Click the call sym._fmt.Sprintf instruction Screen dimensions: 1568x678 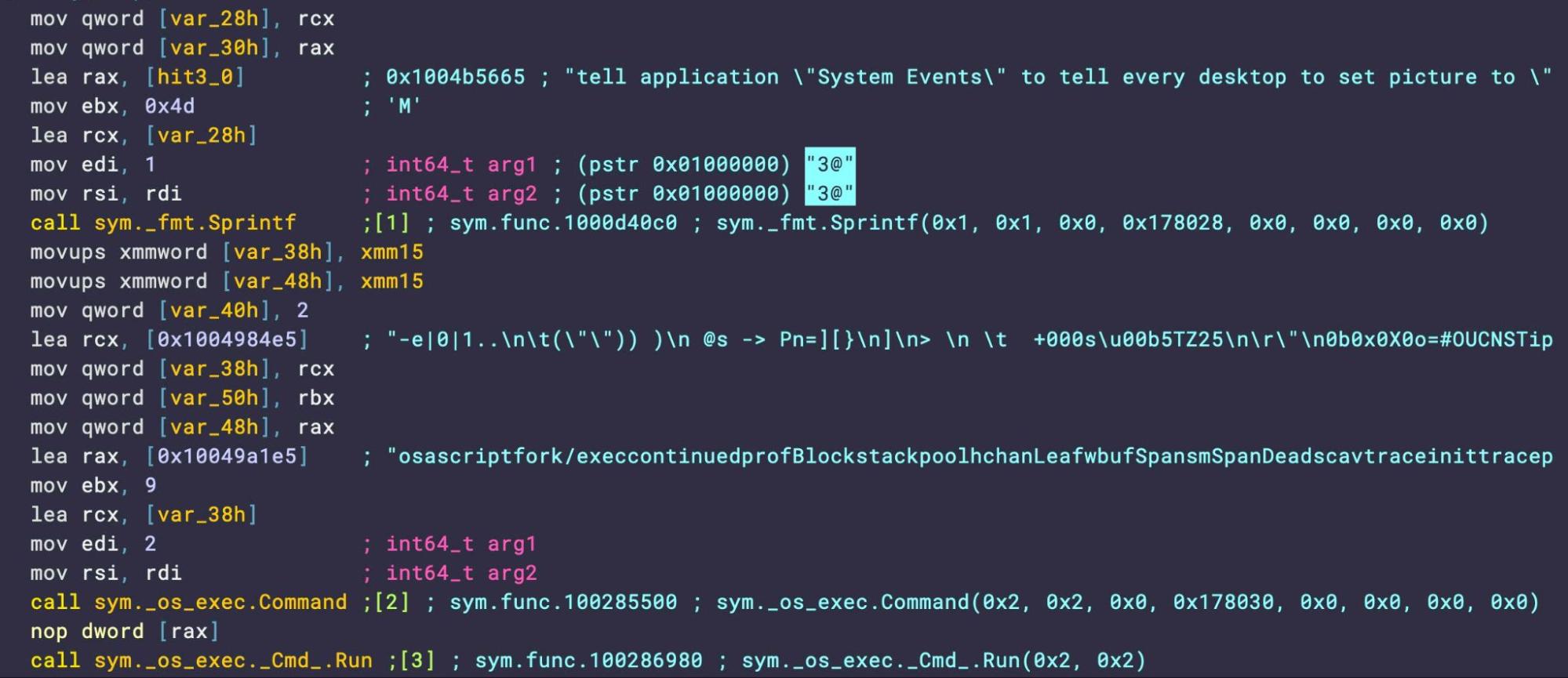[163, 223]
